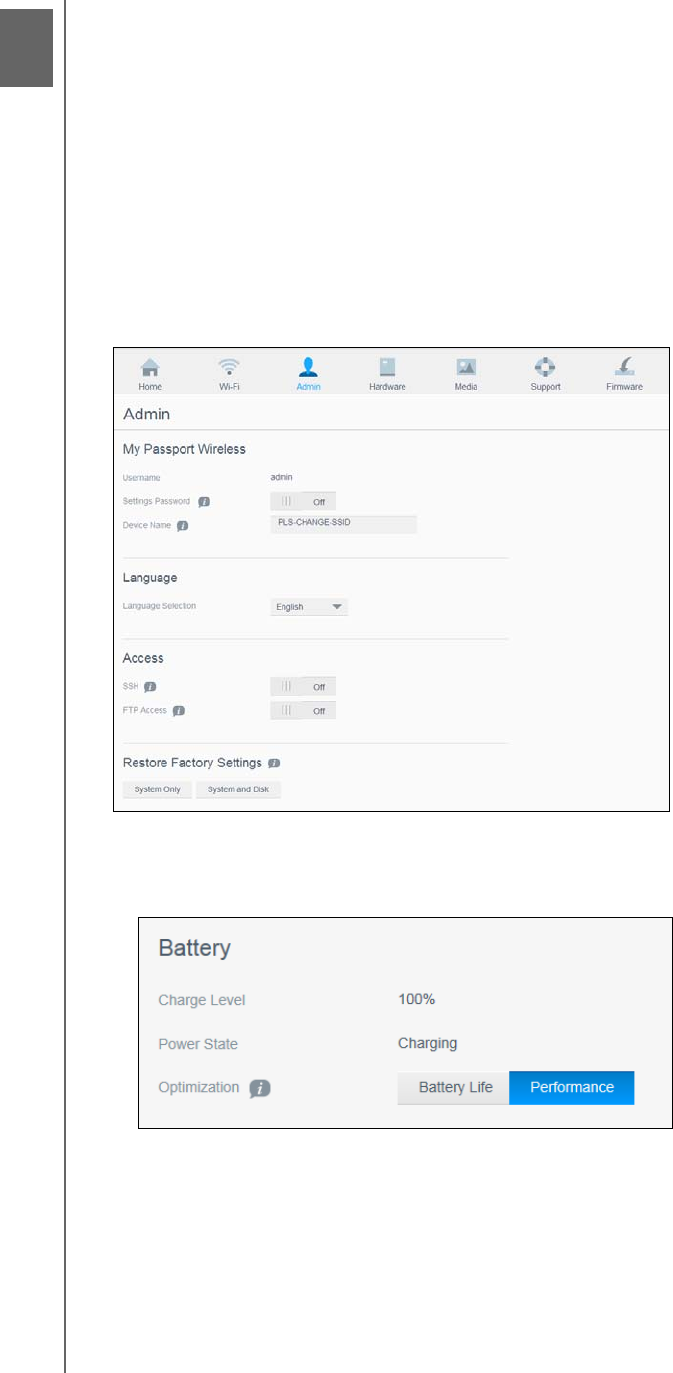Show info for Device Name

pos(183,525)
